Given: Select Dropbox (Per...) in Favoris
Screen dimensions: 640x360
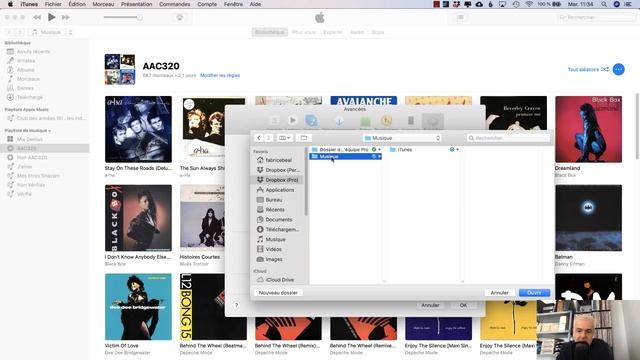Looking at the screenshot, I should pyautogui.click(x=278, y=170).
